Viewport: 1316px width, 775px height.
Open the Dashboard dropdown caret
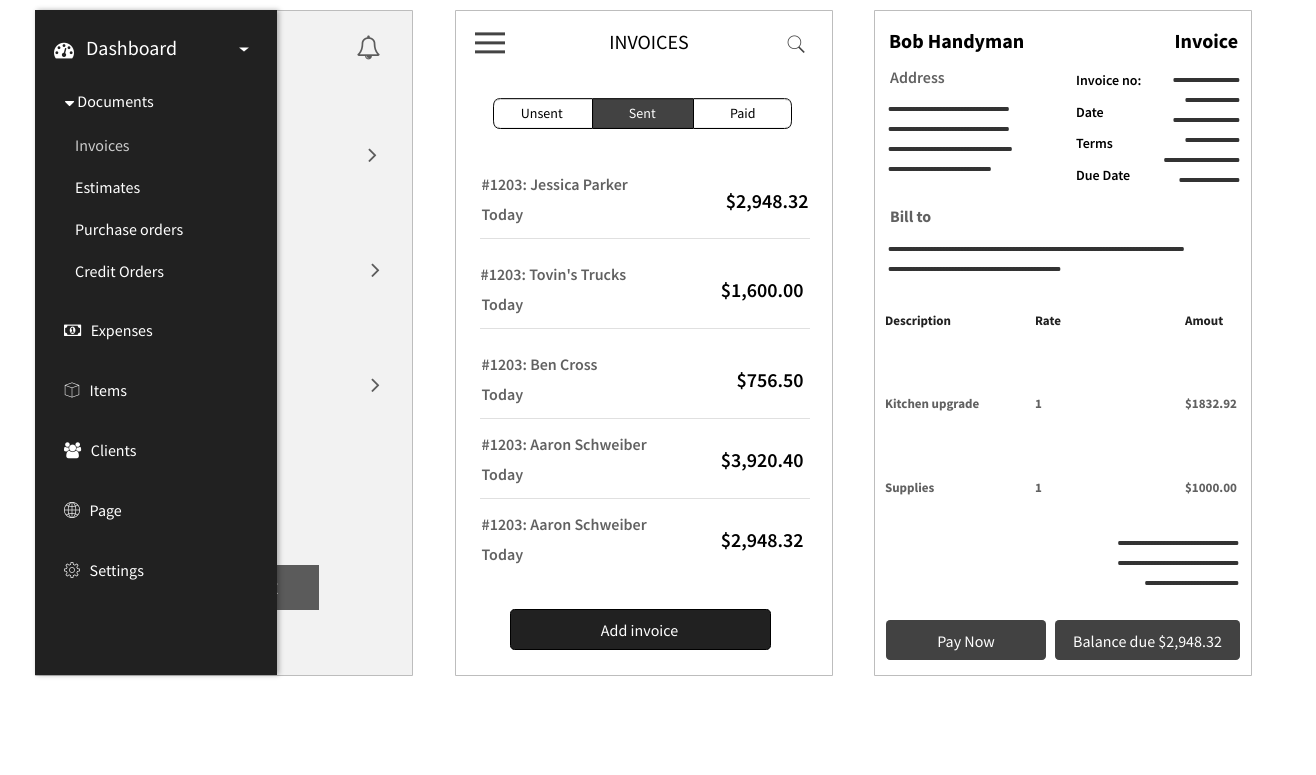point(244,48)
